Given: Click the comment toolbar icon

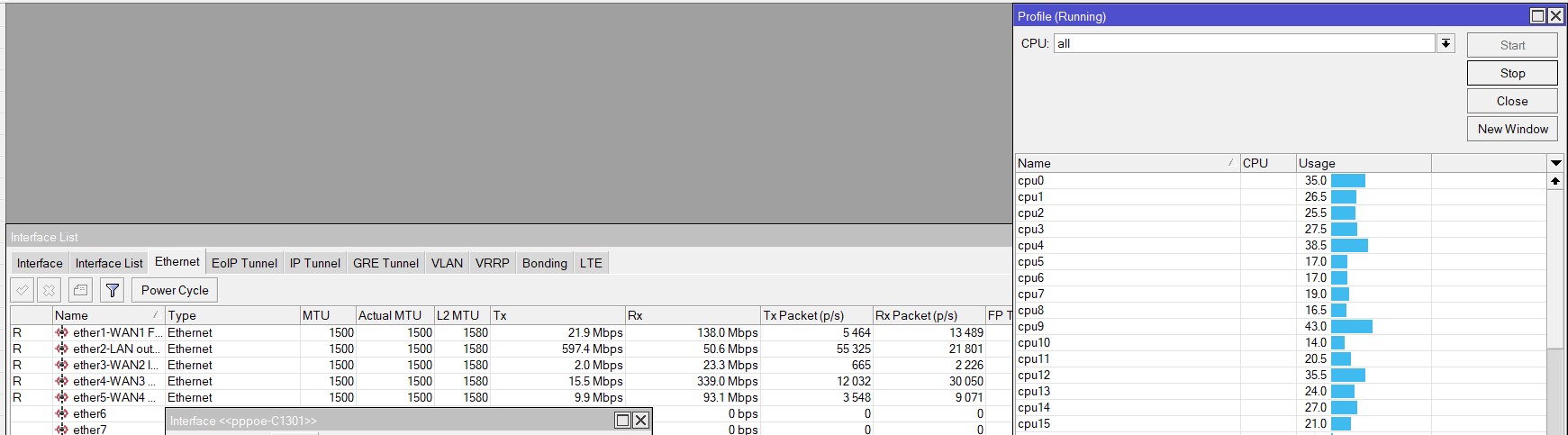Looking at the screenshot, I should pyautogui.click(x=80, y=290).
